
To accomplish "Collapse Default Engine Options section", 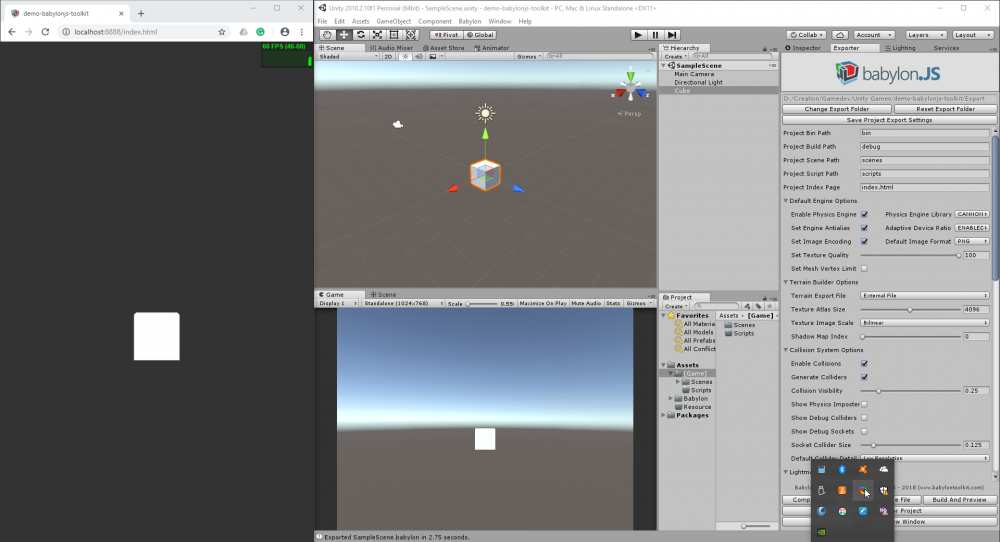I will coord(786,201).
